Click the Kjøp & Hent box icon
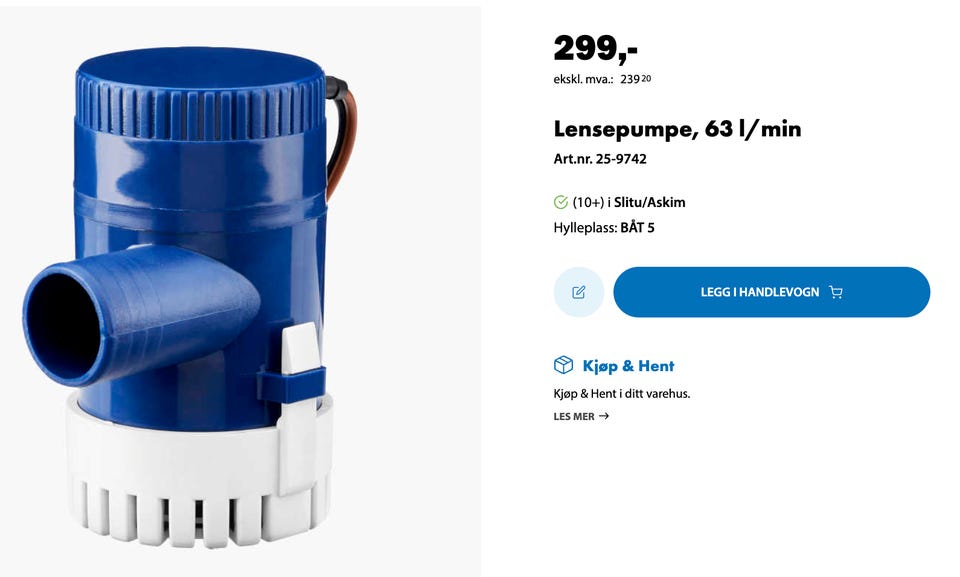The image size is (960, 577). [x=563, y=366]
